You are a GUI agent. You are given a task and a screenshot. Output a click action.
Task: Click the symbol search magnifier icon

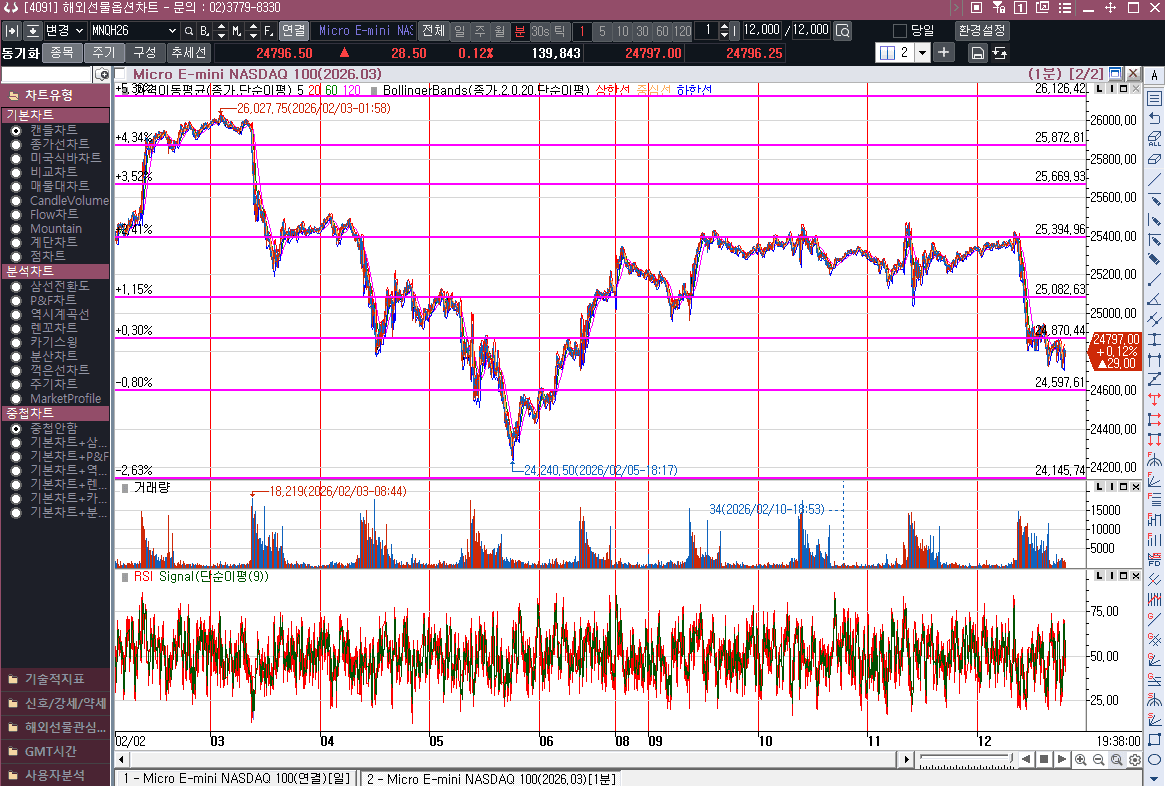click(188, 31)
